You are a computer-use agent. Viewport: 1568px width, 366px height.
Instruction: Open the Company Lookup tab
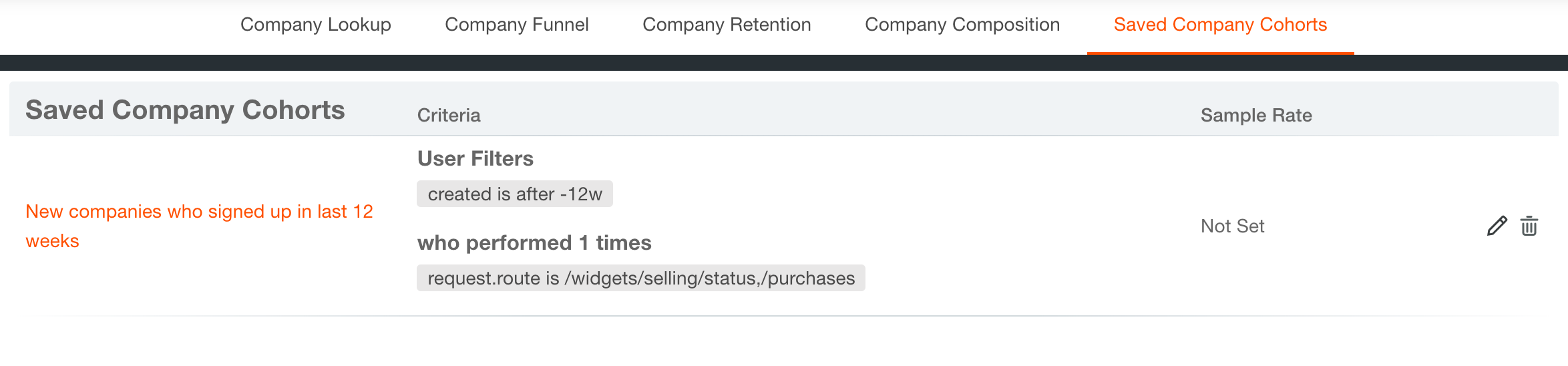(315, 25)
